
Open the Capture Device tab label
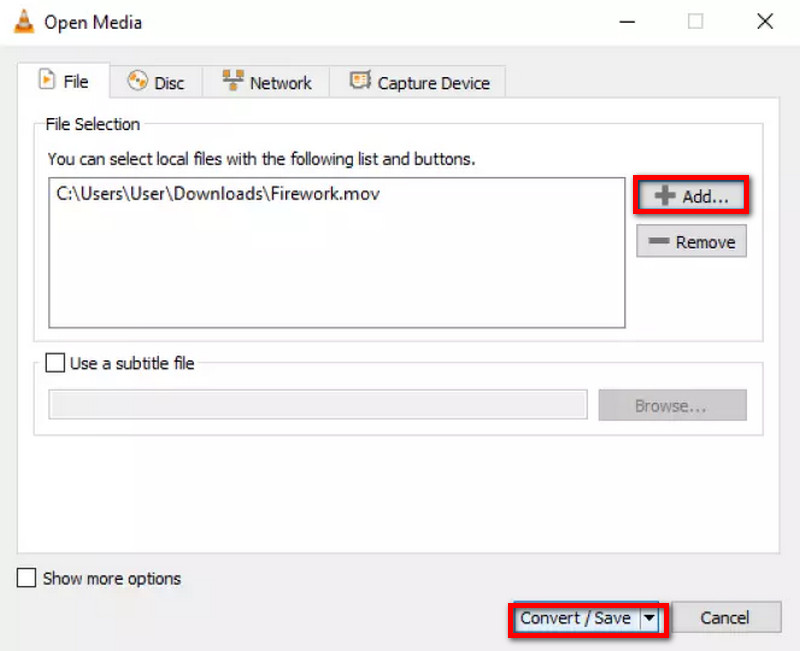(x=433, y=83)
